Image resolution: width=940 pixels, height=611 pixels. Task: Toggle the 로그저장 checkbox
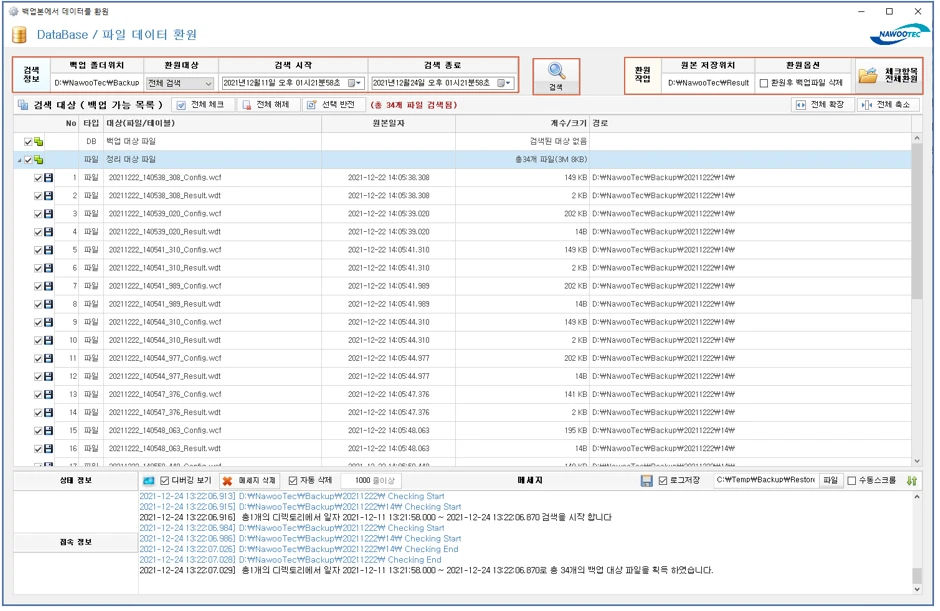663,481
